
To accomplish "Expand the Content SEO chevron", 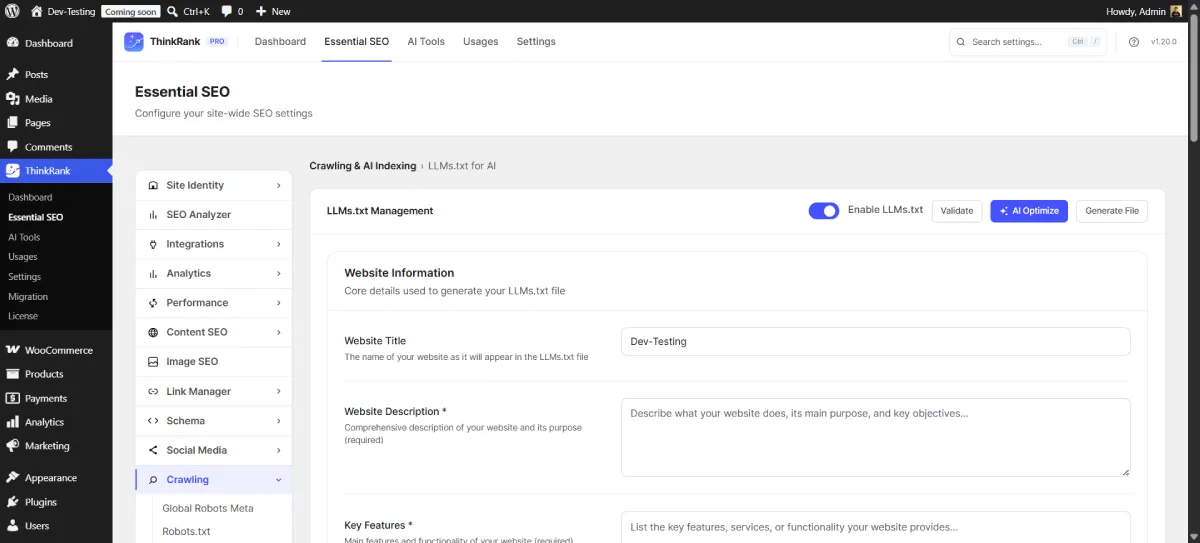I will point(279,332).
